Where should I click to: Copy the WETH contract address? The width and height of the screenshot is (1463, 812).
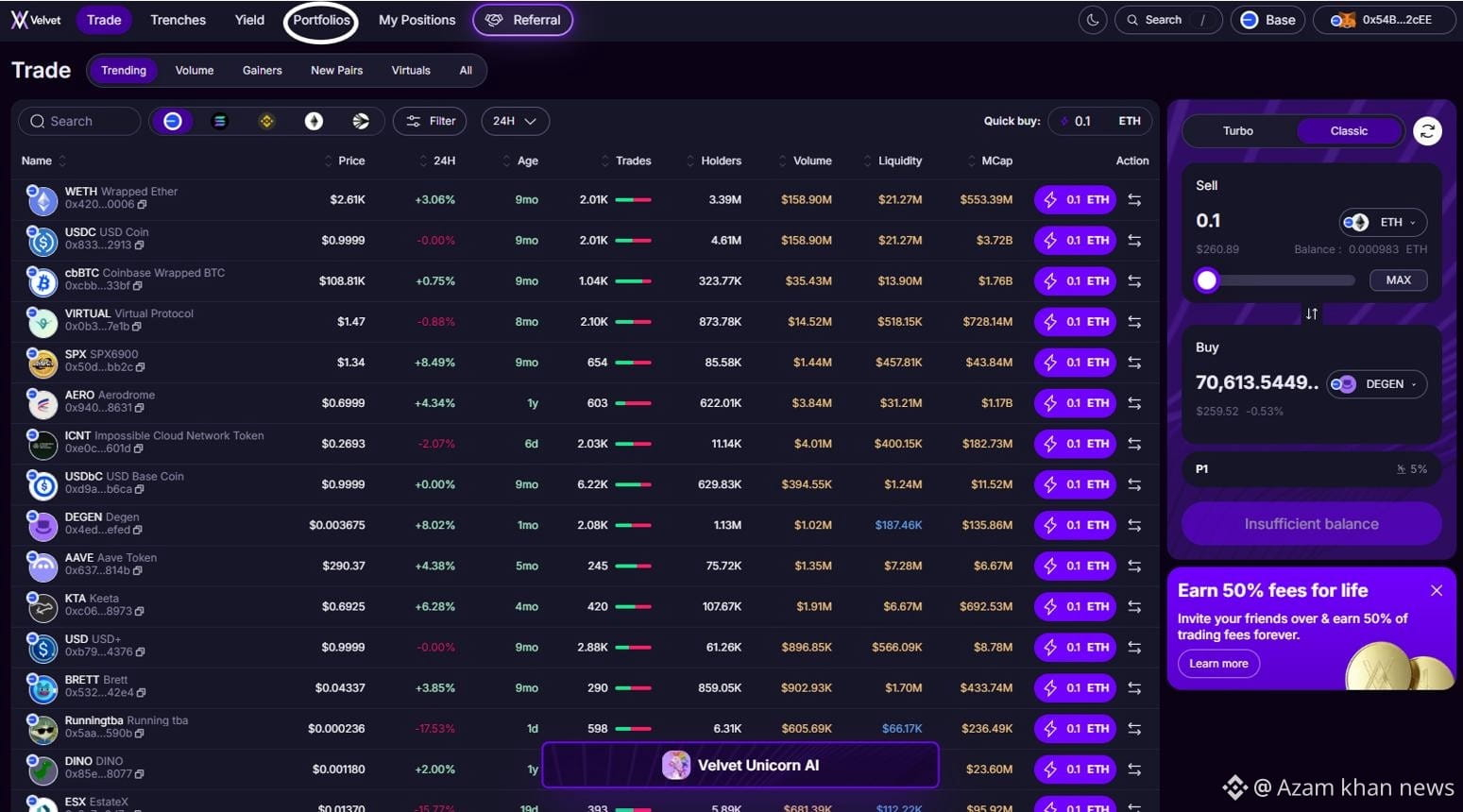coord(142,205)
